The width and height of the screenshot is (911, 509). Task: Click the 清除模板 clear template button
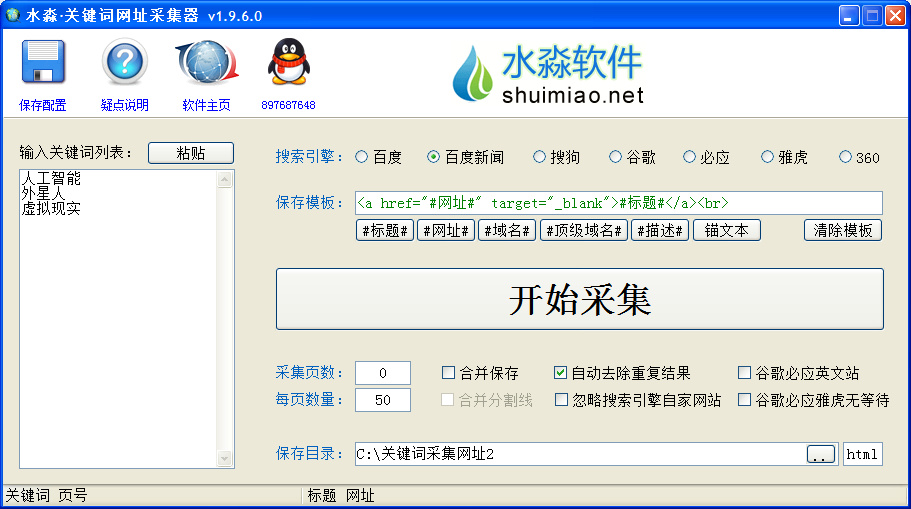point(842,230)
